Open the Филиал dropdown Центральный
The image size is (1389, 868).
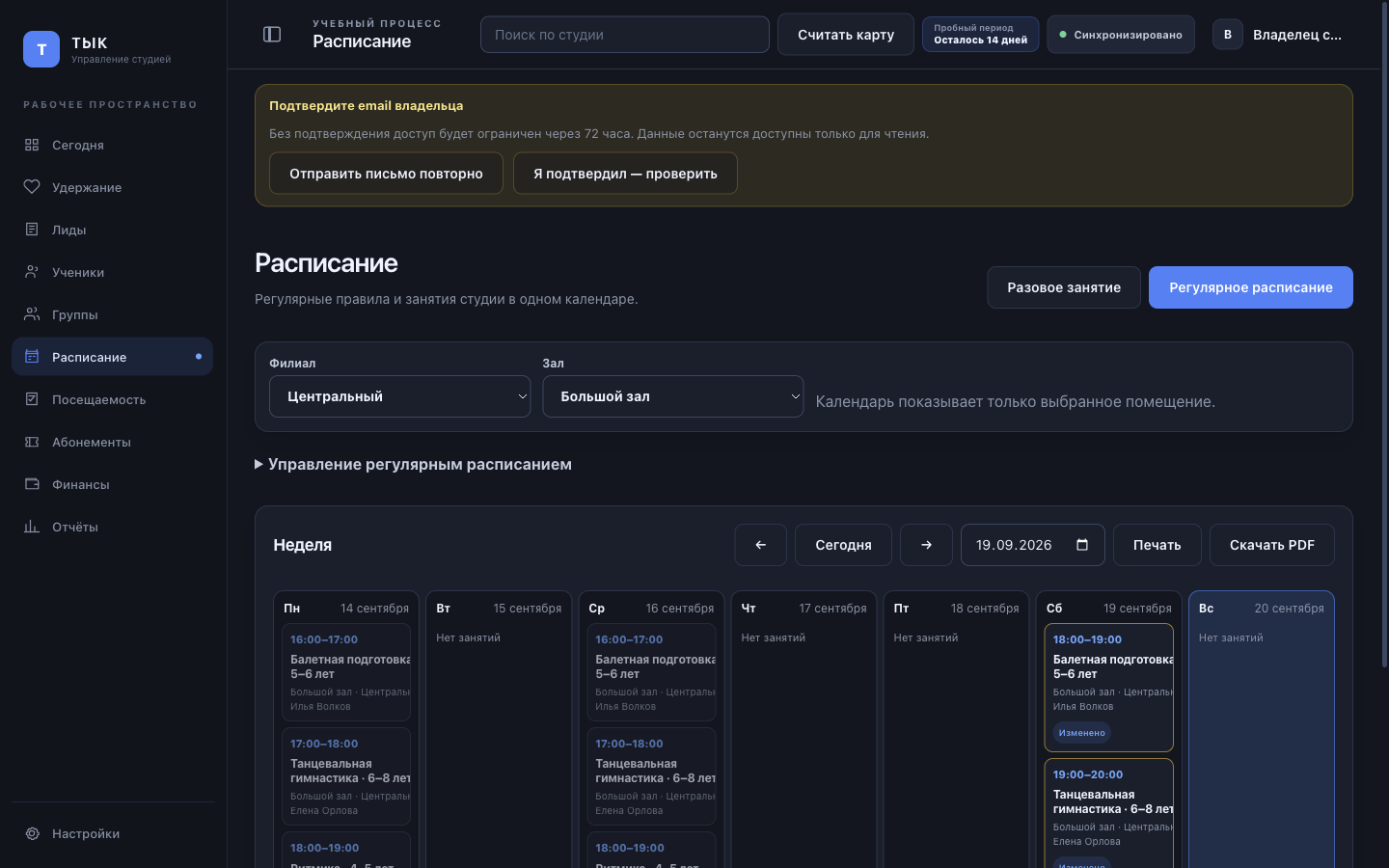tap(400, 396)
